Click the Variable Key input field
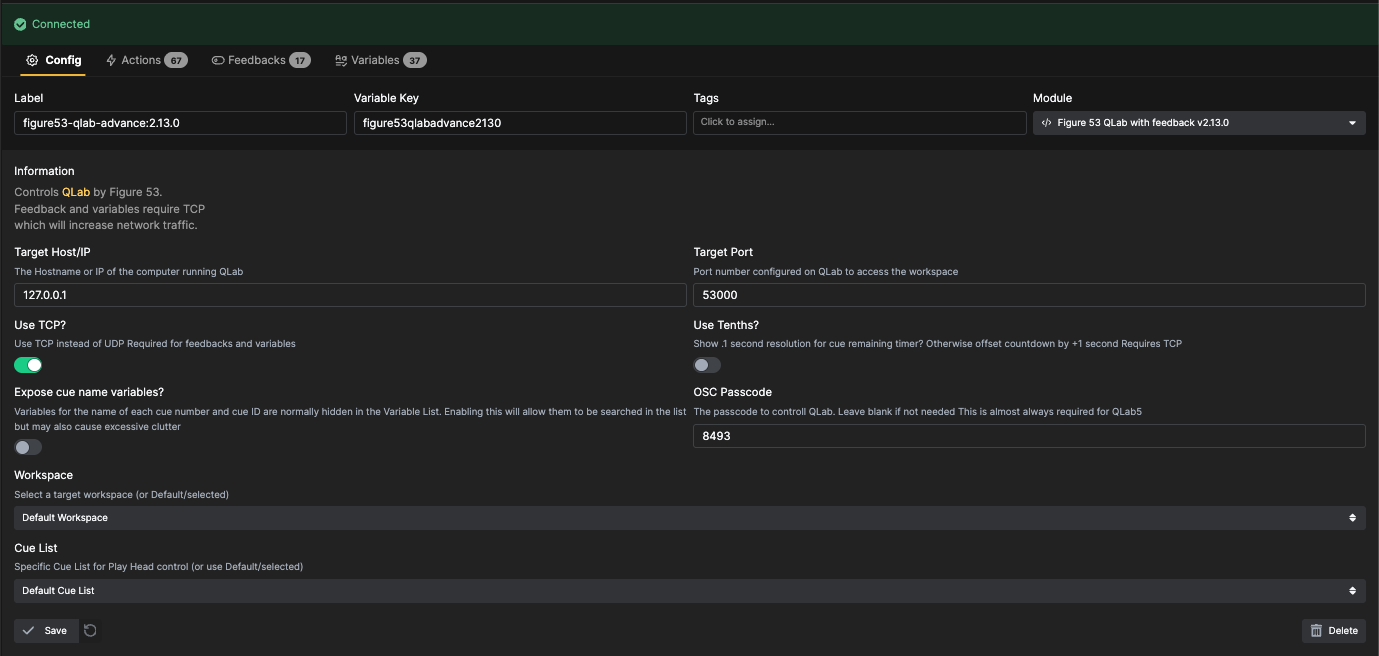1379x656 pixels. (520, 123)
